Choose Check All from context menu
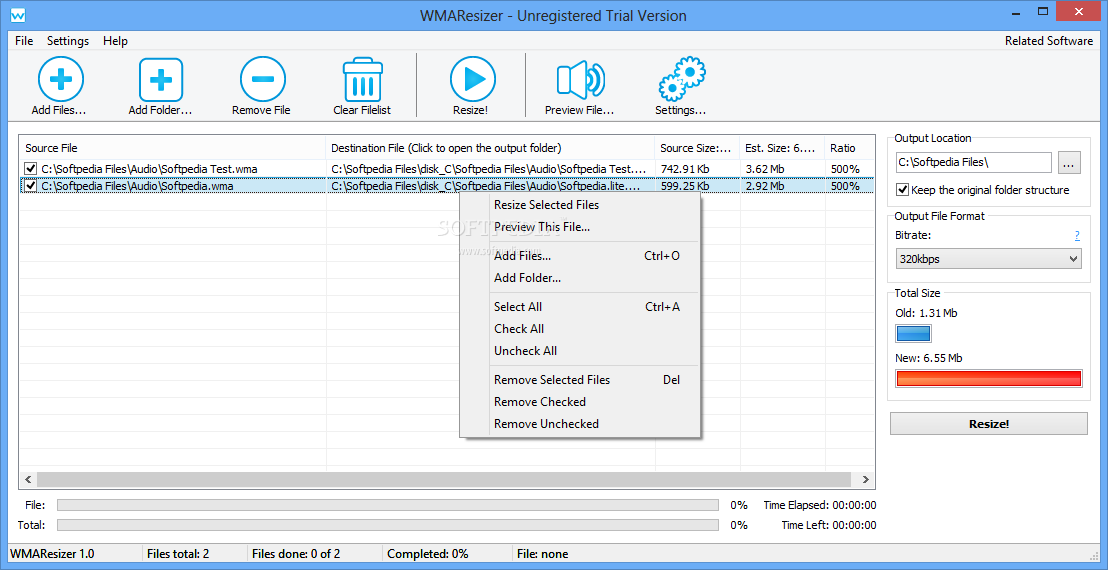The width and height of the screenshot is (1108, 570). [x=579, y=328]
